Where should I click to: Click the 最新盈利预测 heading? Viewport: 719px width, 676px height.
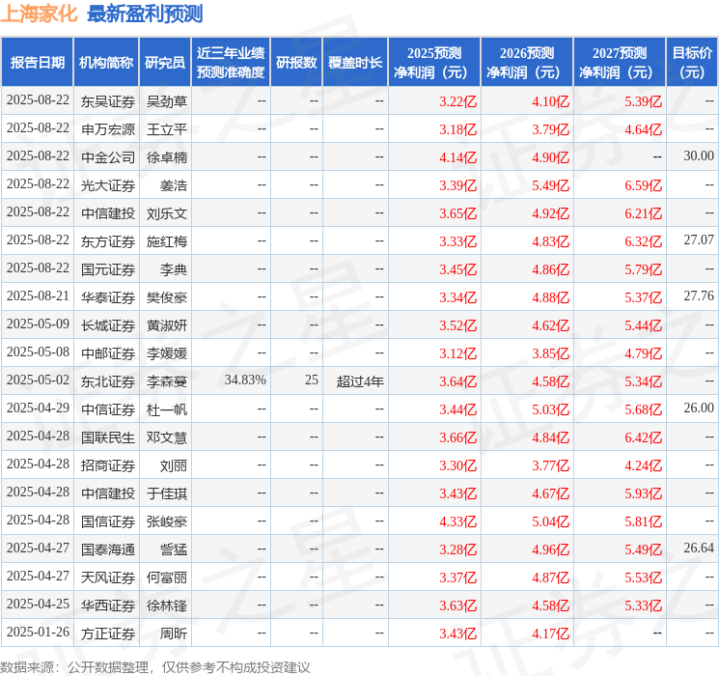pyautogui.click(x=145, y=14)
